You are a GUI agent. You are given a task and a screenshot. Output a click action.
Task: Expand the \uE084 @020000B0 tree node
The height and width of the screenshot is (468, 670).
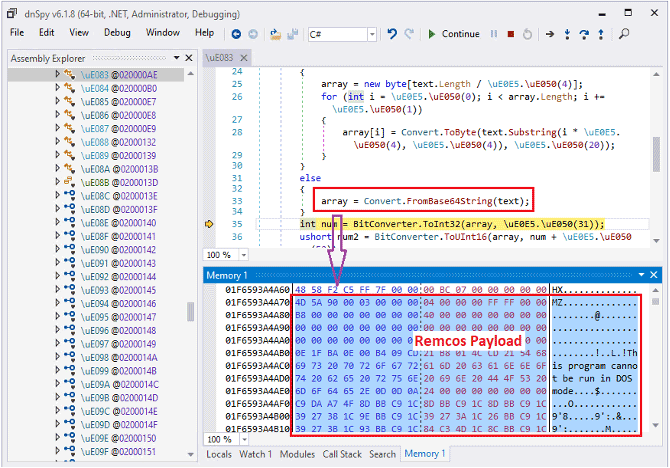pyautogui.click(x=58, y=88)
